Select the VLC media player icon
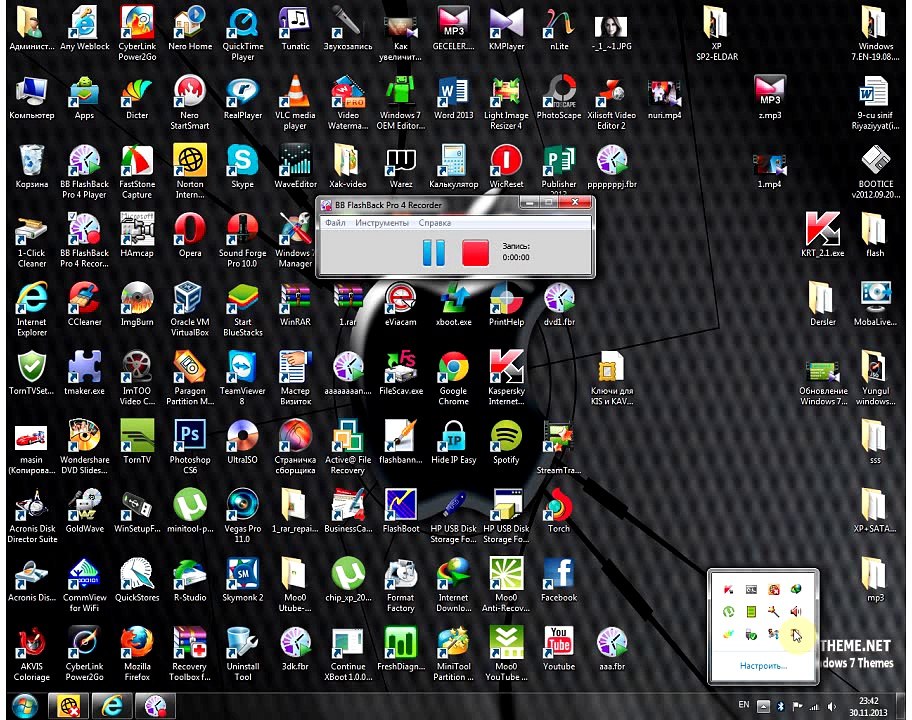912x720 pixels. 295,103
